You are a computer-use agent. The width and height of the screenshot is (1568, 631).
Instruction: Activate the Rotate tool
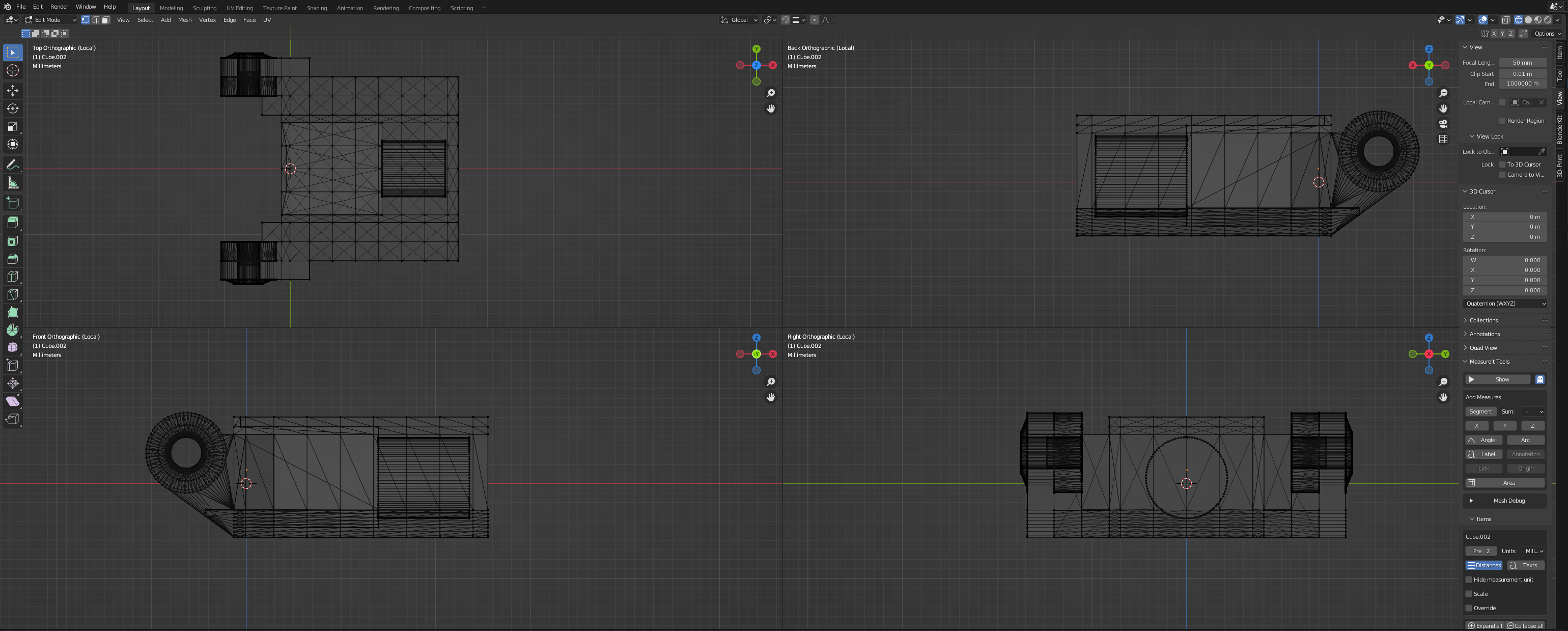[x=13, y=108]
